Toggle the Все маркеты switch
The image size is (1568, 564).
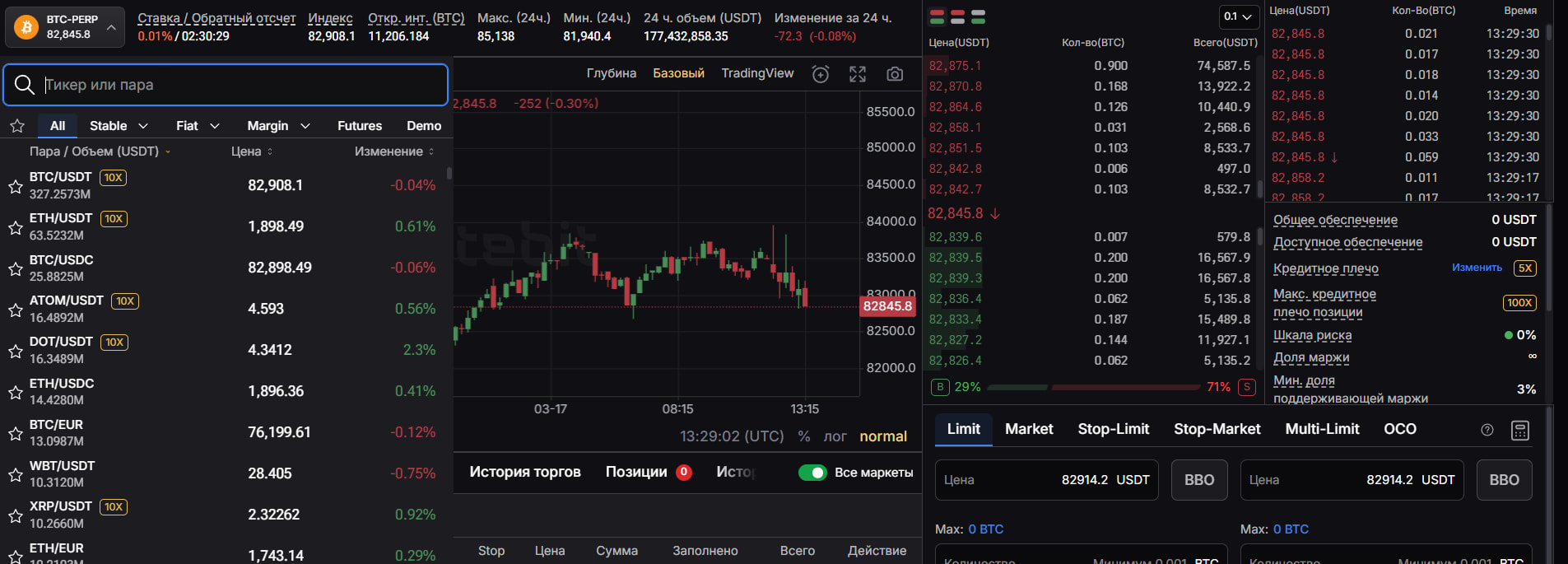coord(812,473)
